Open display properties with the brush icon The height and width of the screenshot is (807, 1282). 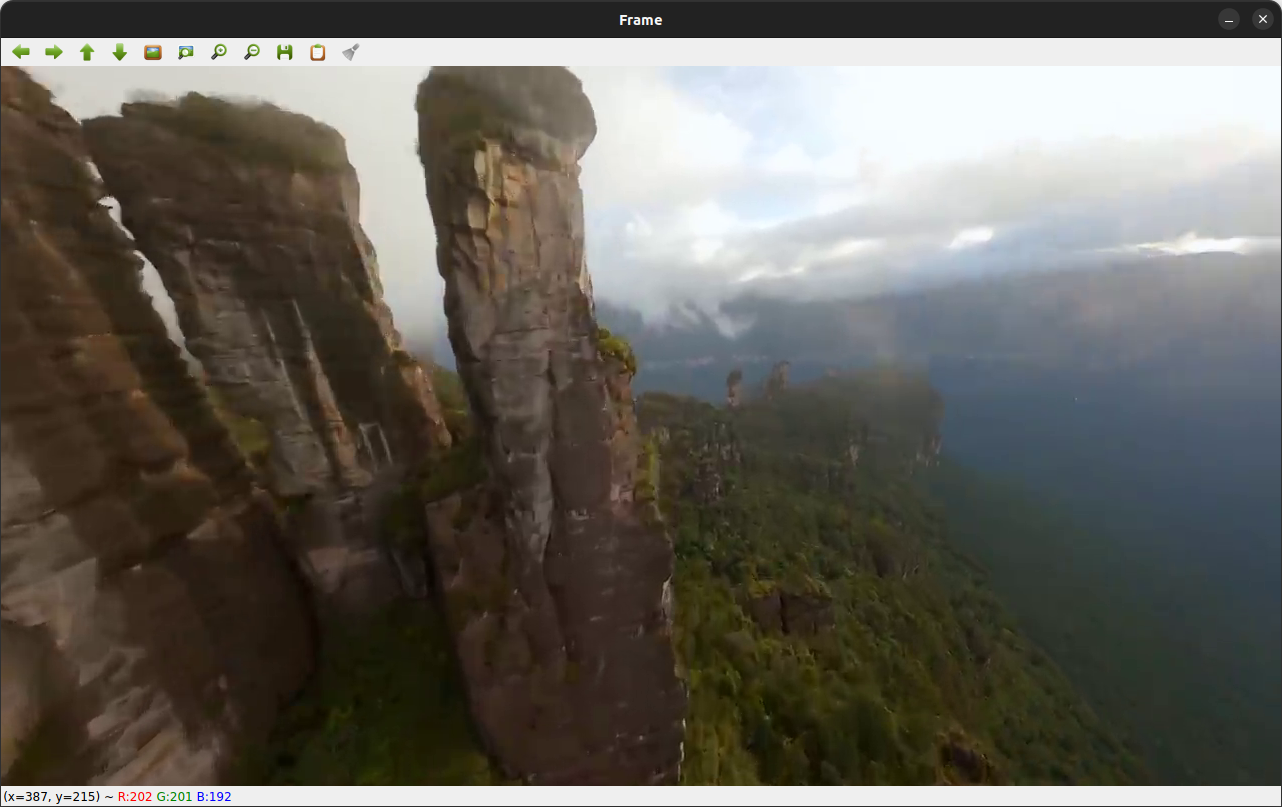click(x=350, y=52)
